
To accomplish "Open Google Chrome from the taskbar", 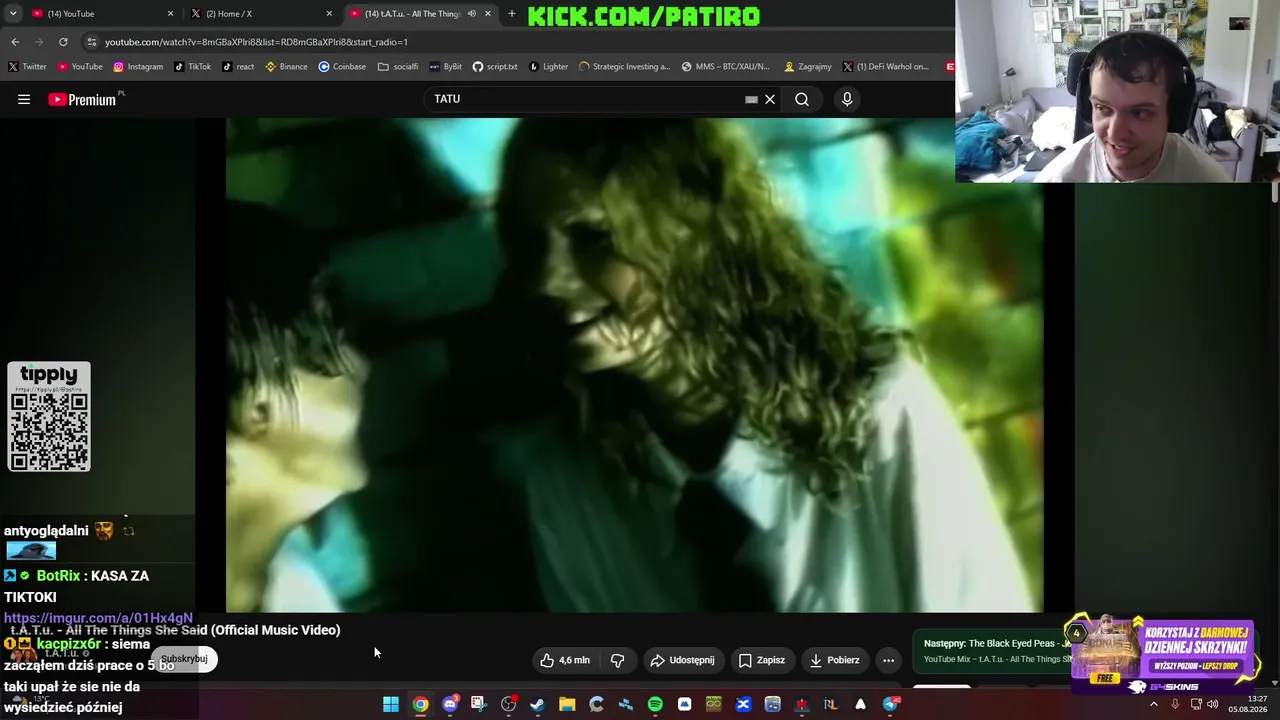I will pyautogui.click(x=421, y=704).
